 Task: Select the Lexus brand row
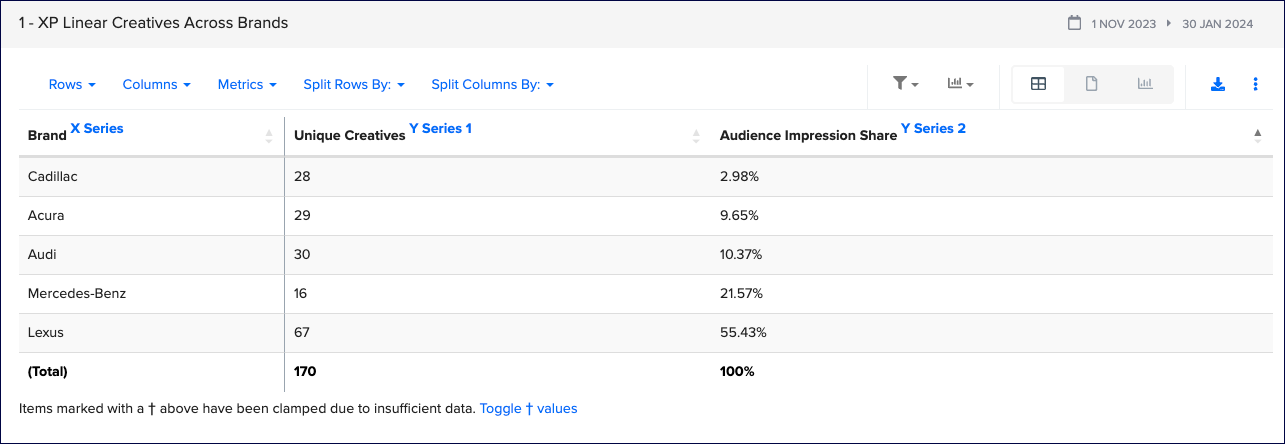[x=46, y=332]
